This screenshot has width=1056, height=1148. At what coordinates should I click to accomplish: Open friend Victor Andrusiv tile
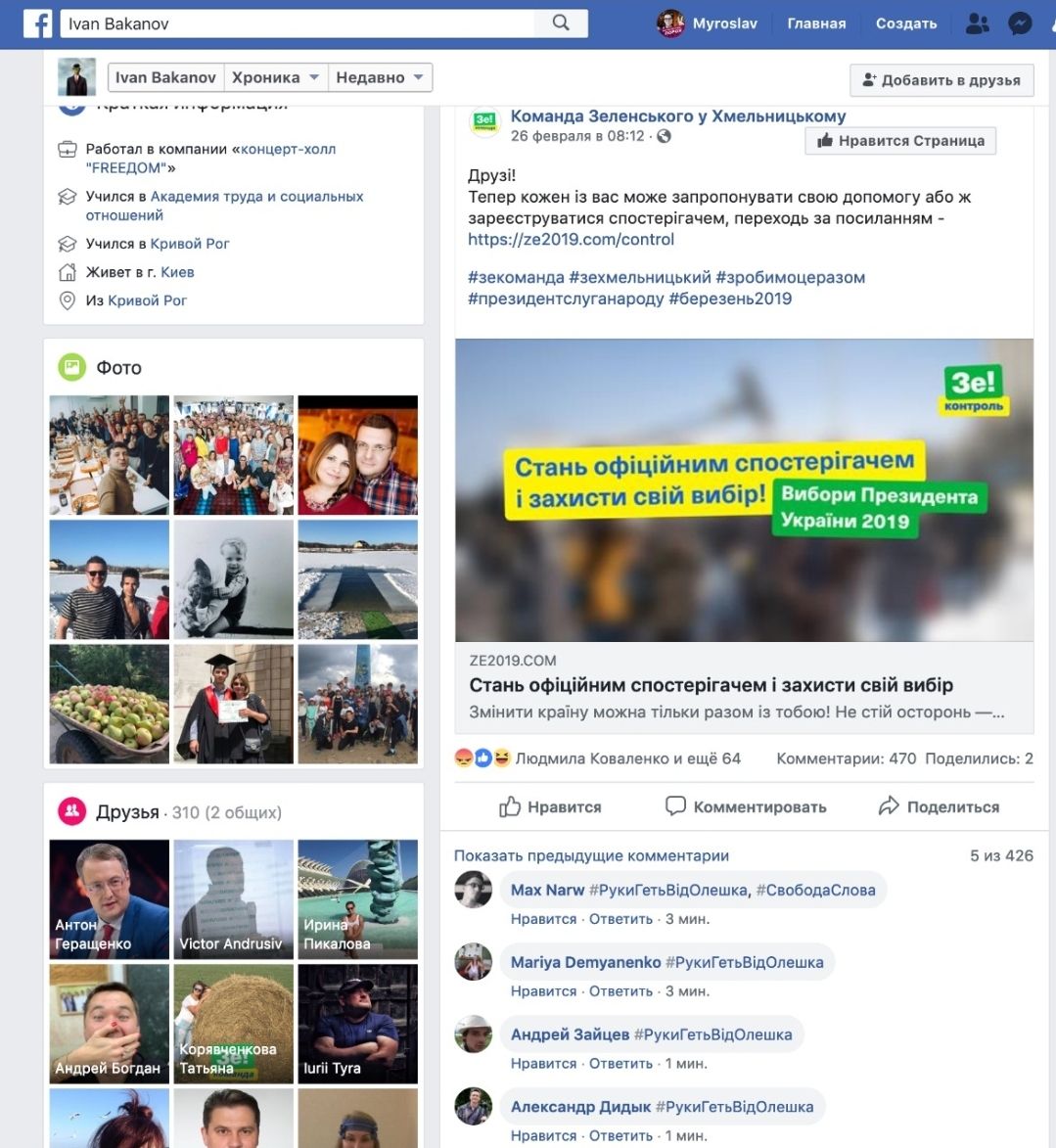[234, 899]
